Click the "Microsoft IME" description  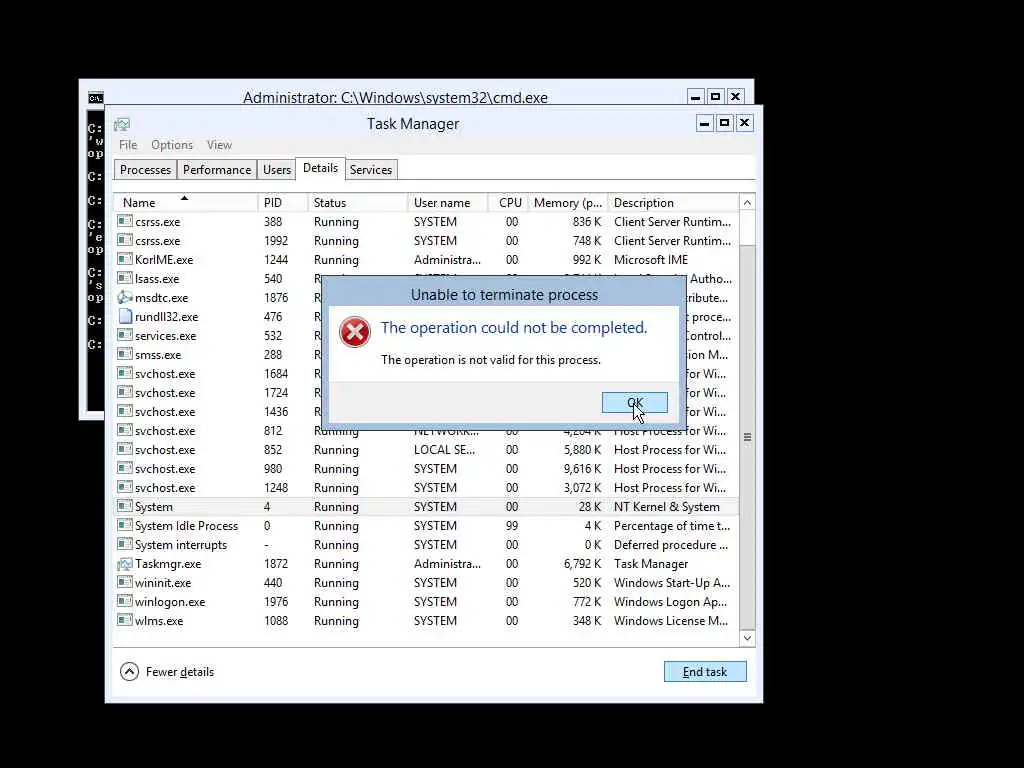click(x=651, y=260)
